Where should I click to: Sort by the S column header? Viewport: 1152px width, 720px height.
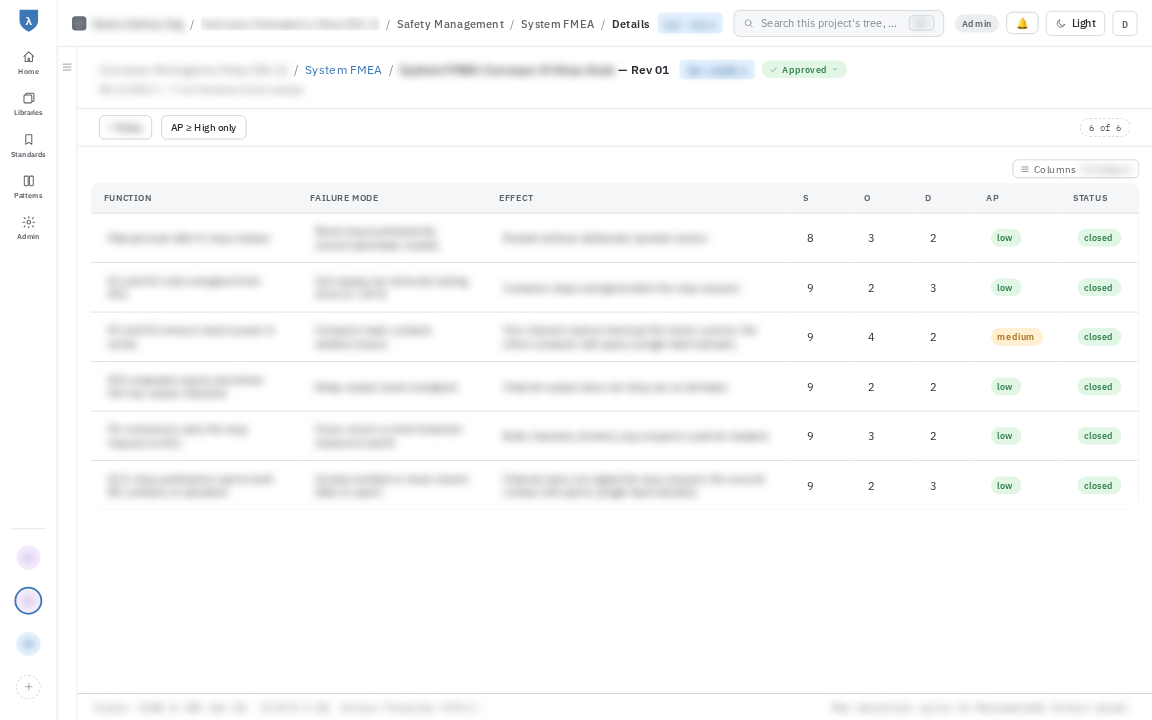(805, 198)
